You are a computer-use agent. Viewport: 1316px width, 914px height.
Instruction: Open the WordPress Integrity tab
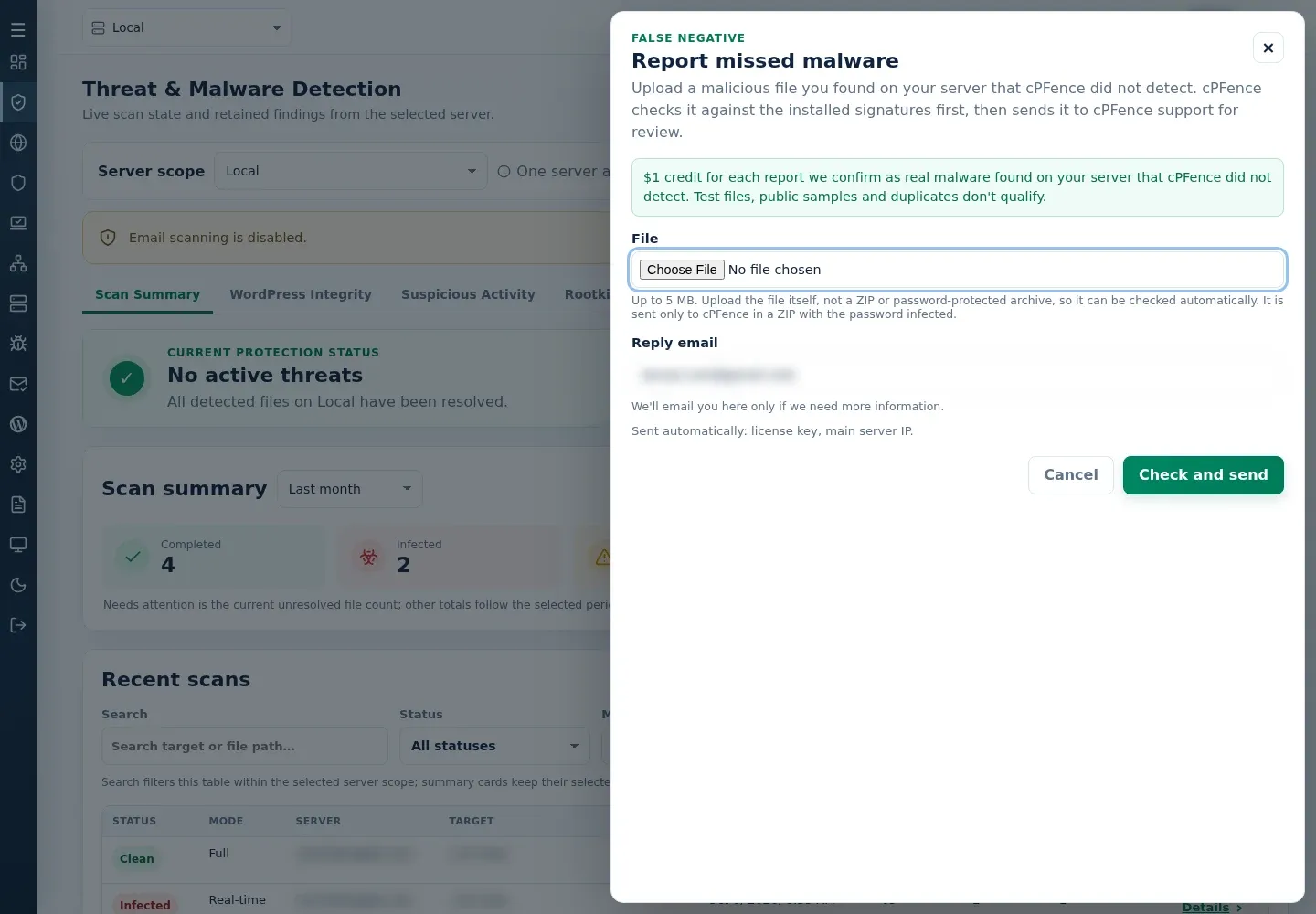click(301, 294)
